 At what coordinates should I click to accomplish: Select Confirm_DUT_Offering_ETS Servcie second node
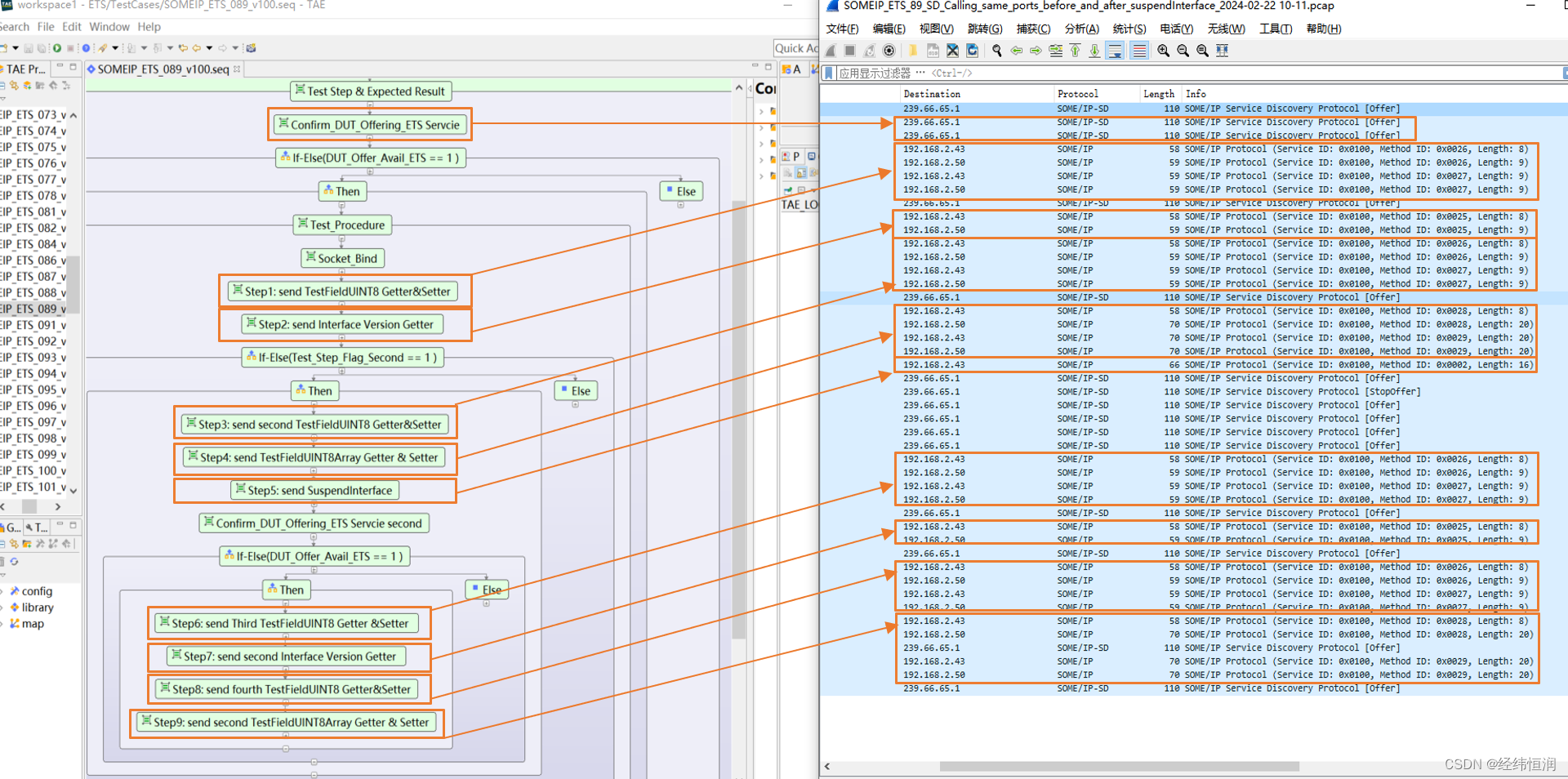tap(314, 523)
